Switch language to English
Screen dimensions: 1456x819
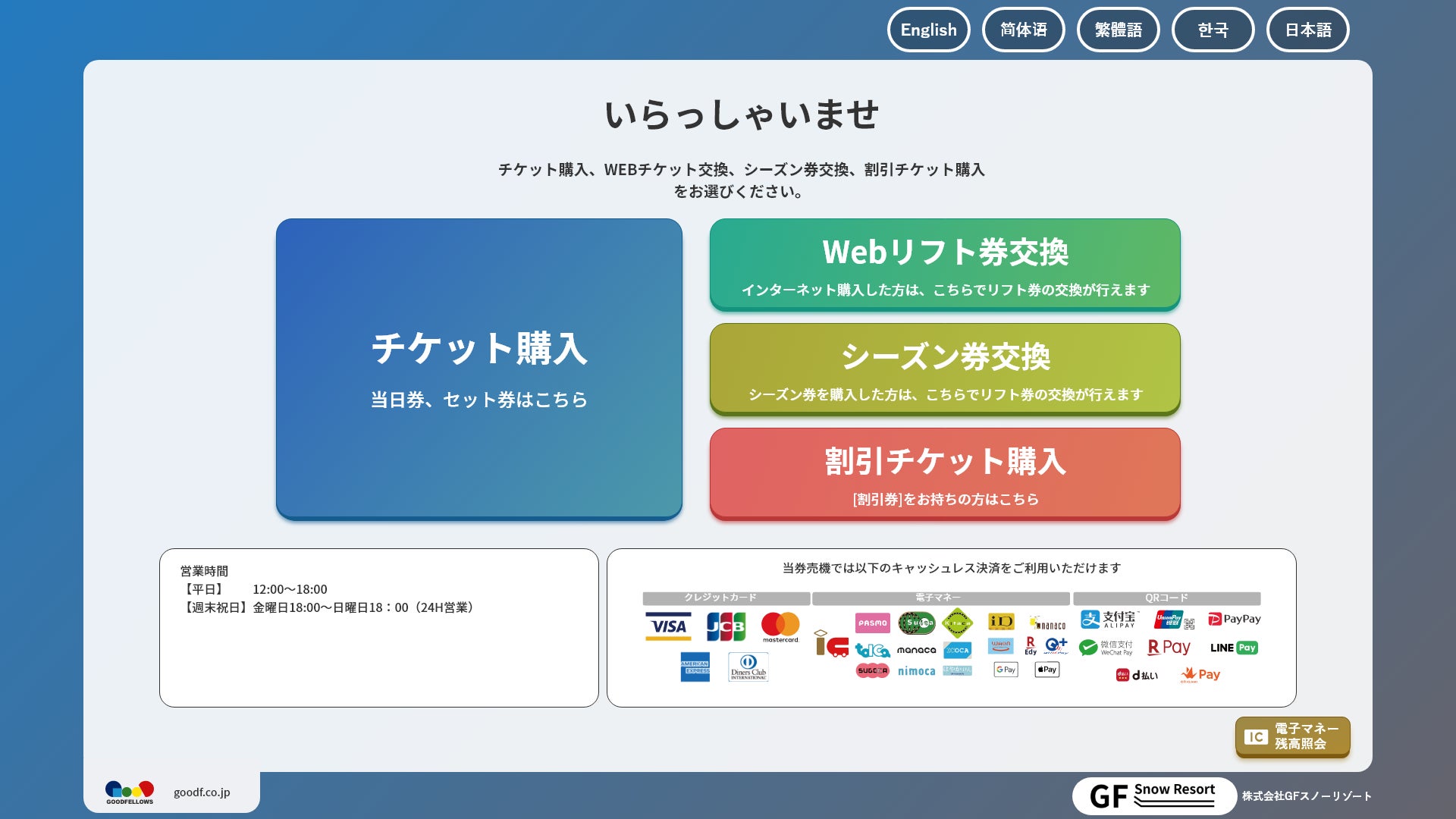click(x=928, y=30)
